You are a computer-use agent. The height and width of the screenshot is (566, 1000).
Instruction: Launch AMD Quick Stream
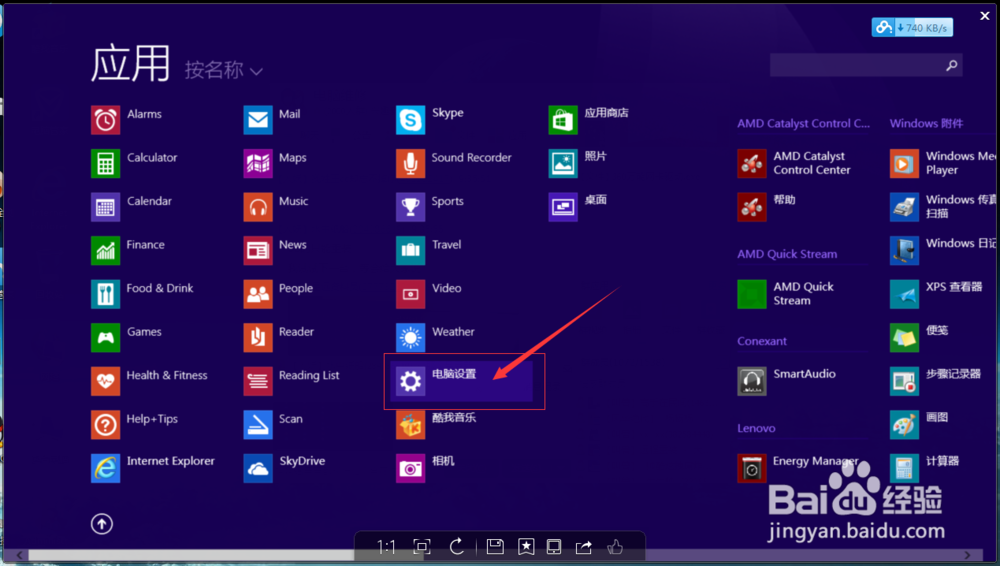point(786,294)
